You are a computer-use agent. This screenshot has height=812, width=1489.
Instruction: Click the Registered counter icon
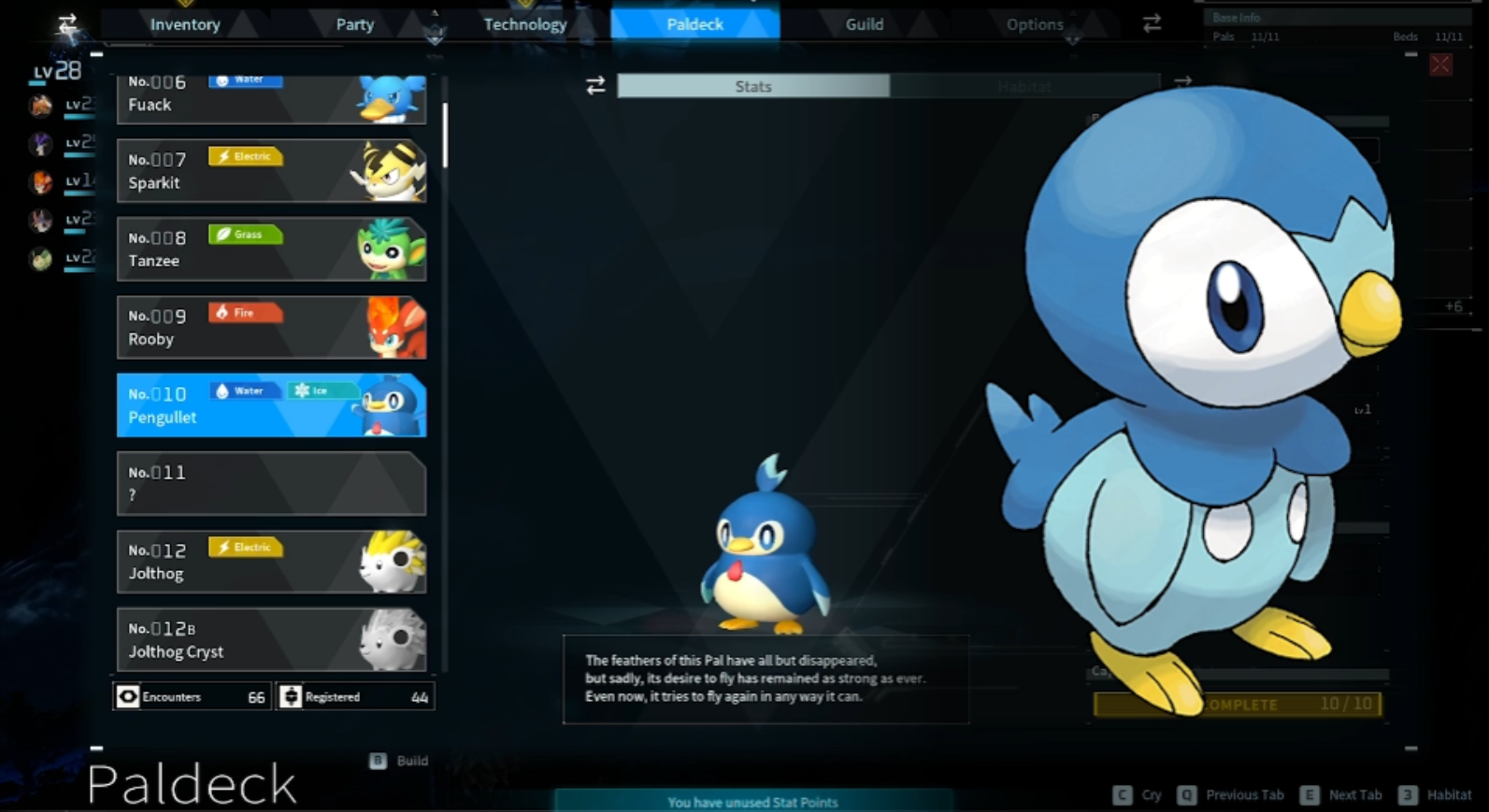[291, 696]
